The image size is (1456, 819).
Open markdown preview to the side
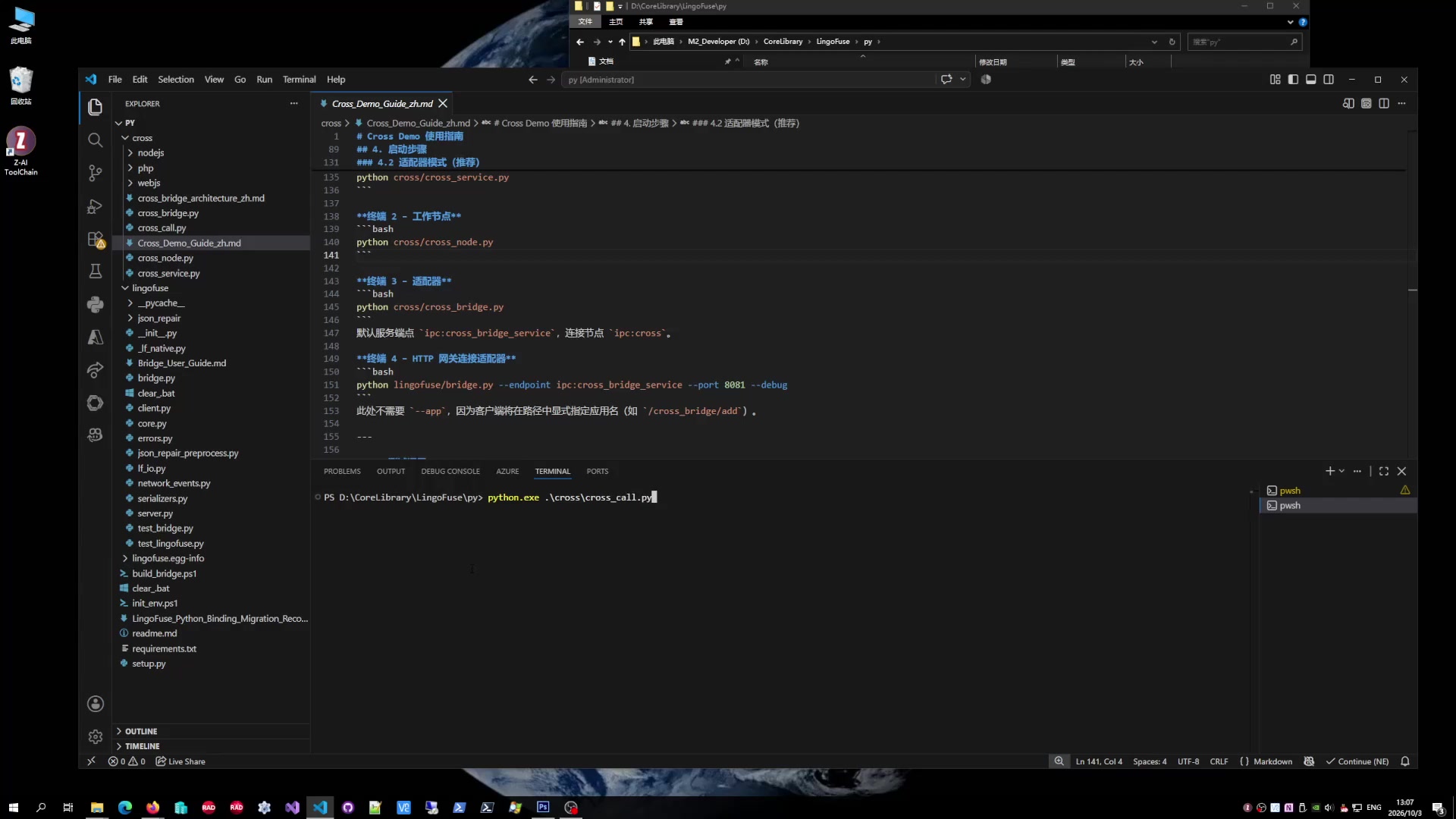pyautogui.click(x=1348, y=103)
